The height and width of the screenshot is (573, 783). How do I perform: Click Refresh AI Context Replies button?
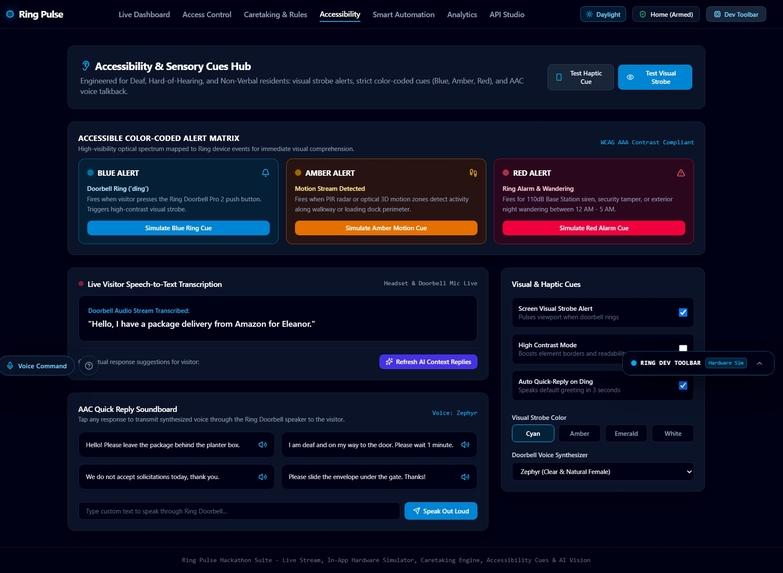[428, 362]
